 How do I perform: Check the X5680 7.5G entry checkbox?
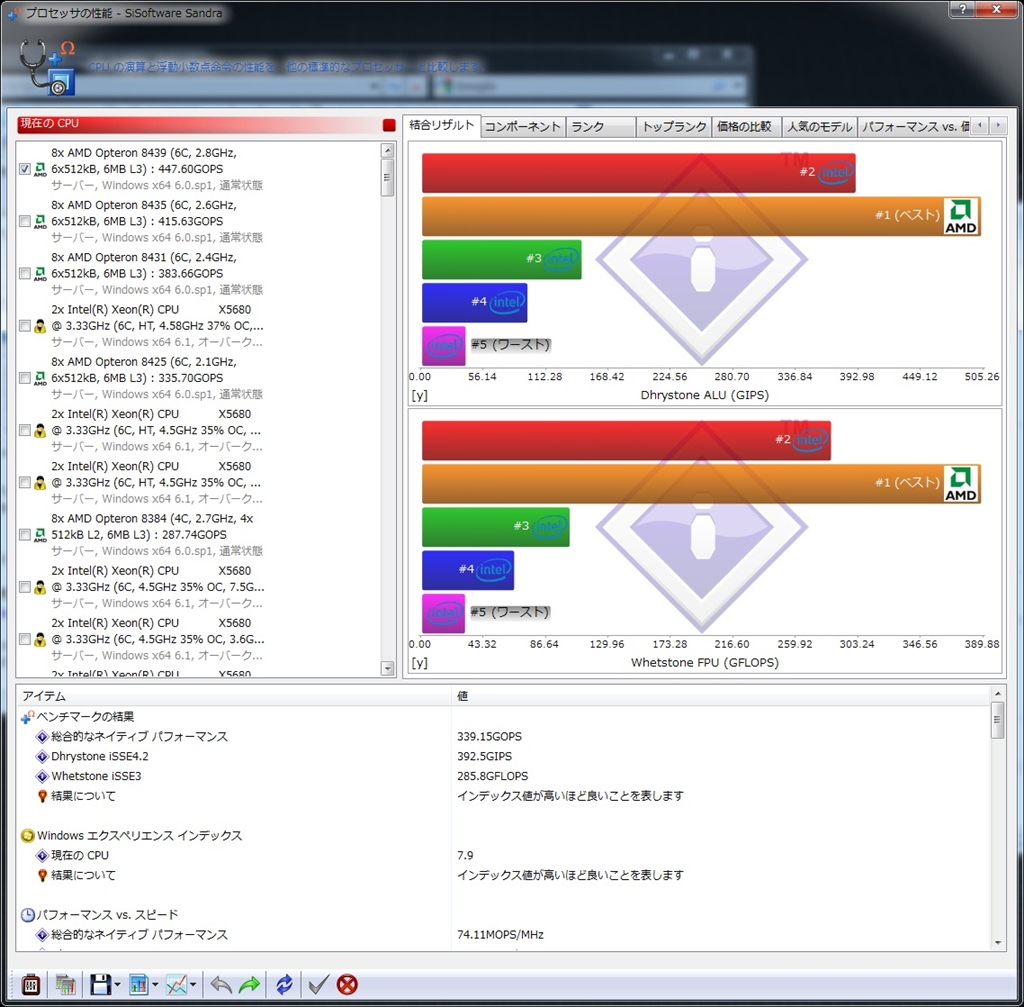click(x=25, y=587)
